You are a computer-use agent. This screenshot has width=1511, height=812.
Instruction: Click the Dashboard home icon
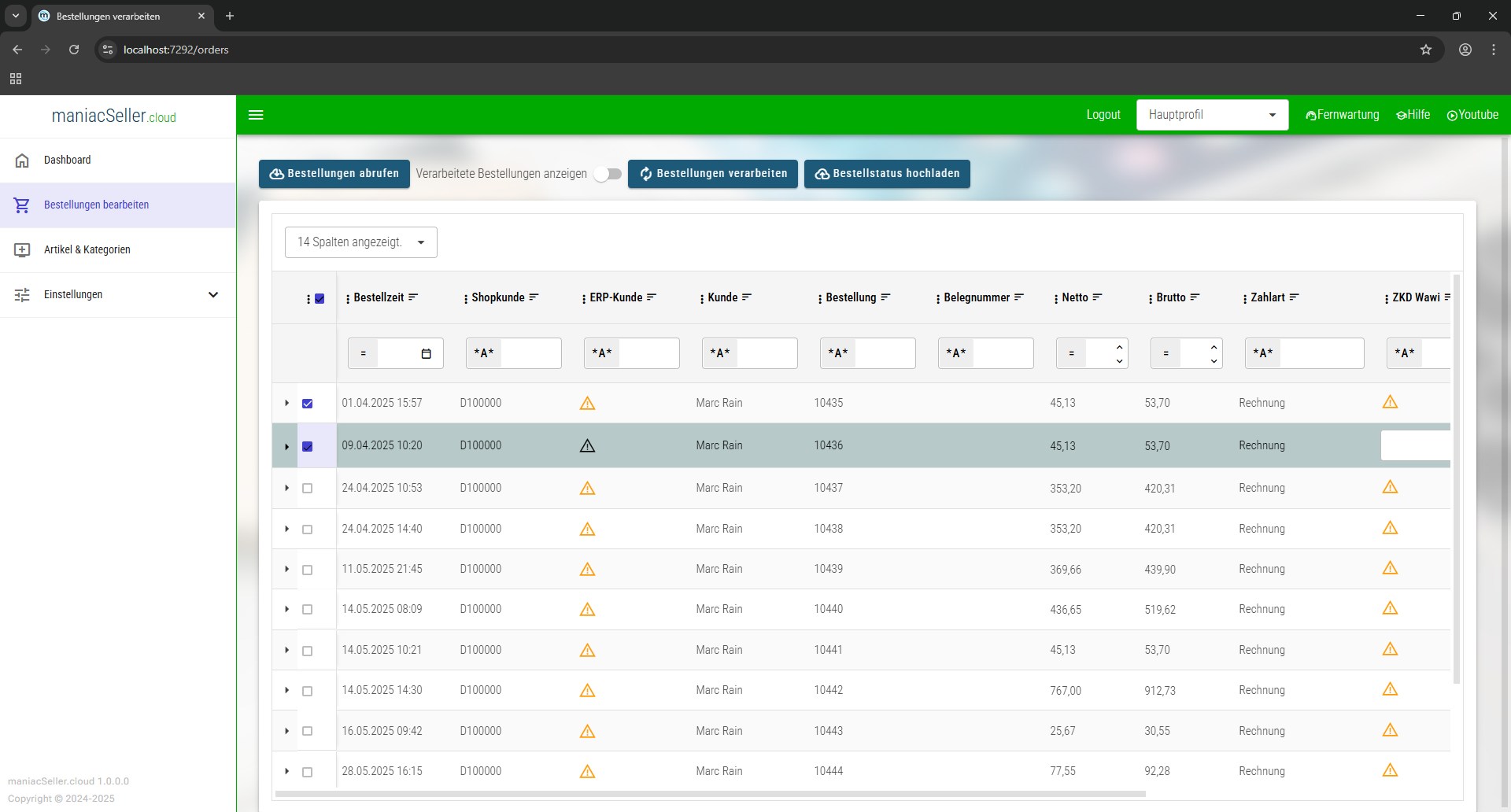(22, 161)
